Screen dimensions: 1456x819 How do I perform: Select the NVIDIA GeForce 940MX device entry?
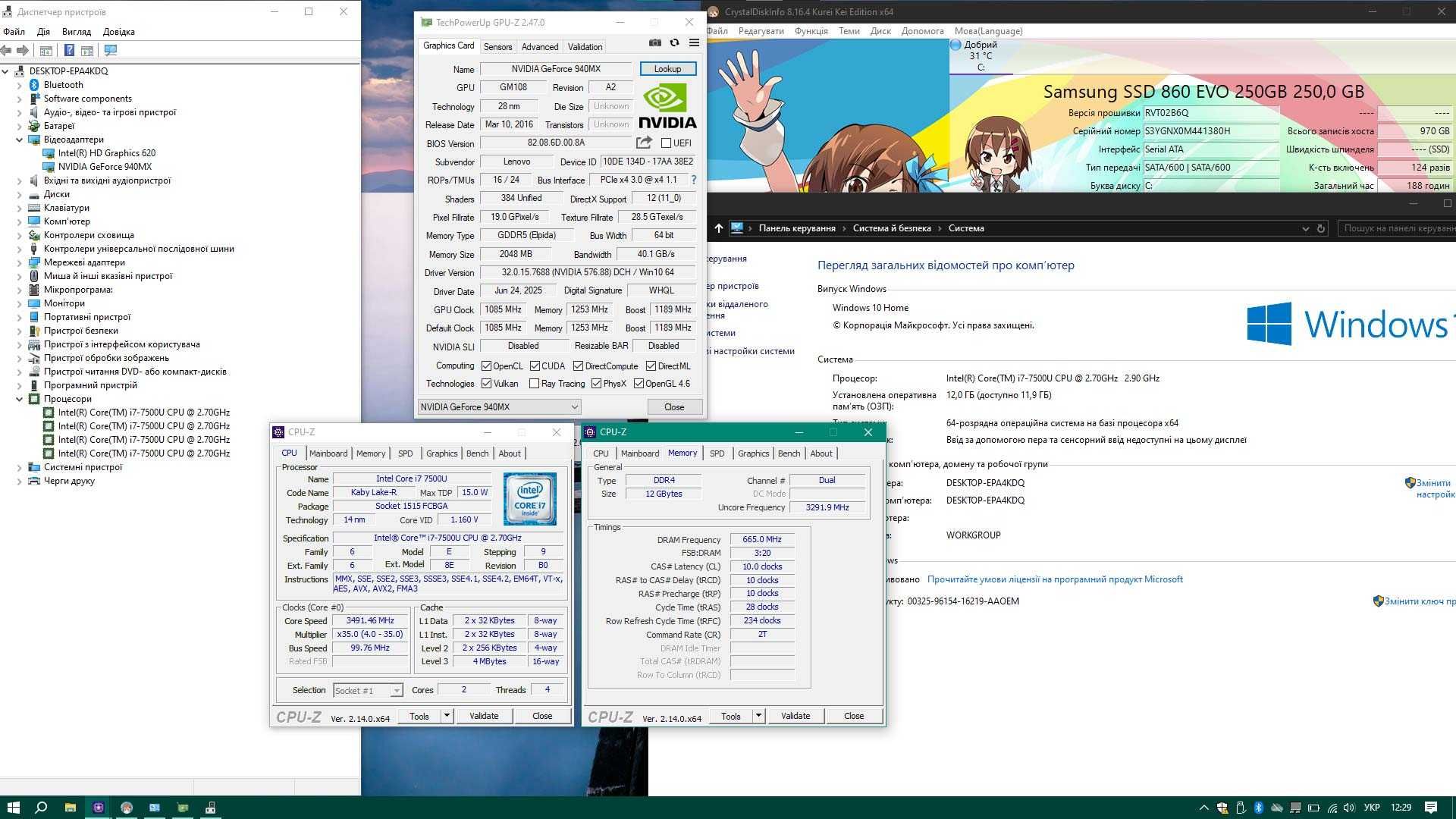(x=105, y=167)
